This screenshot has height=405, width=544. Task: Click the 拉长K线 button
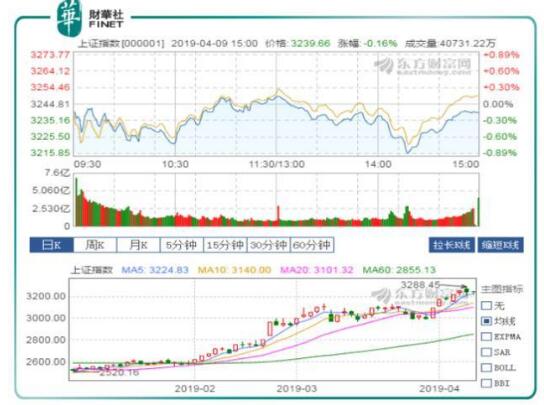(x=451, y=245)
